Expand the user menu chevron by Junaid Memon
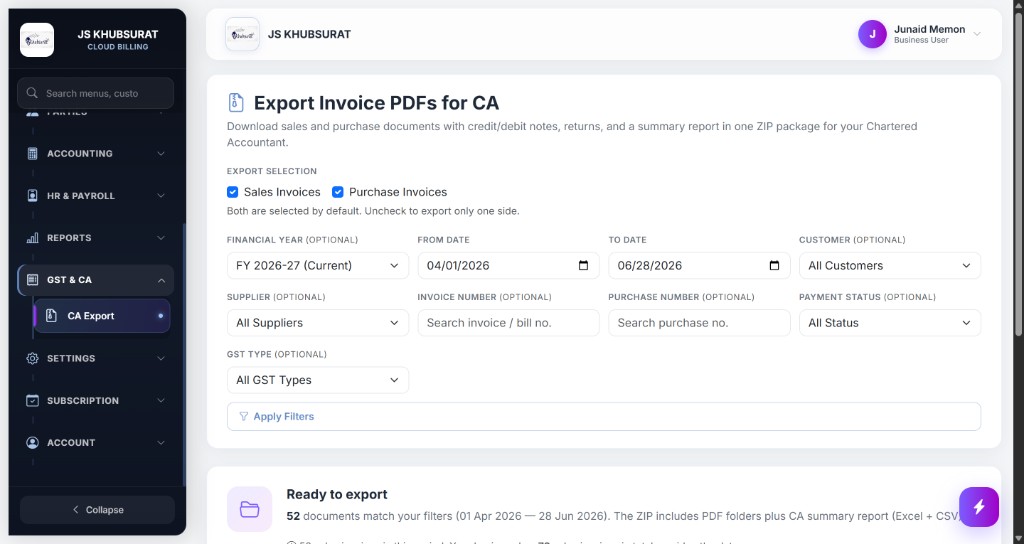Screen dimensions: 1024x544 pyautogui.click(x=977, y=34)
